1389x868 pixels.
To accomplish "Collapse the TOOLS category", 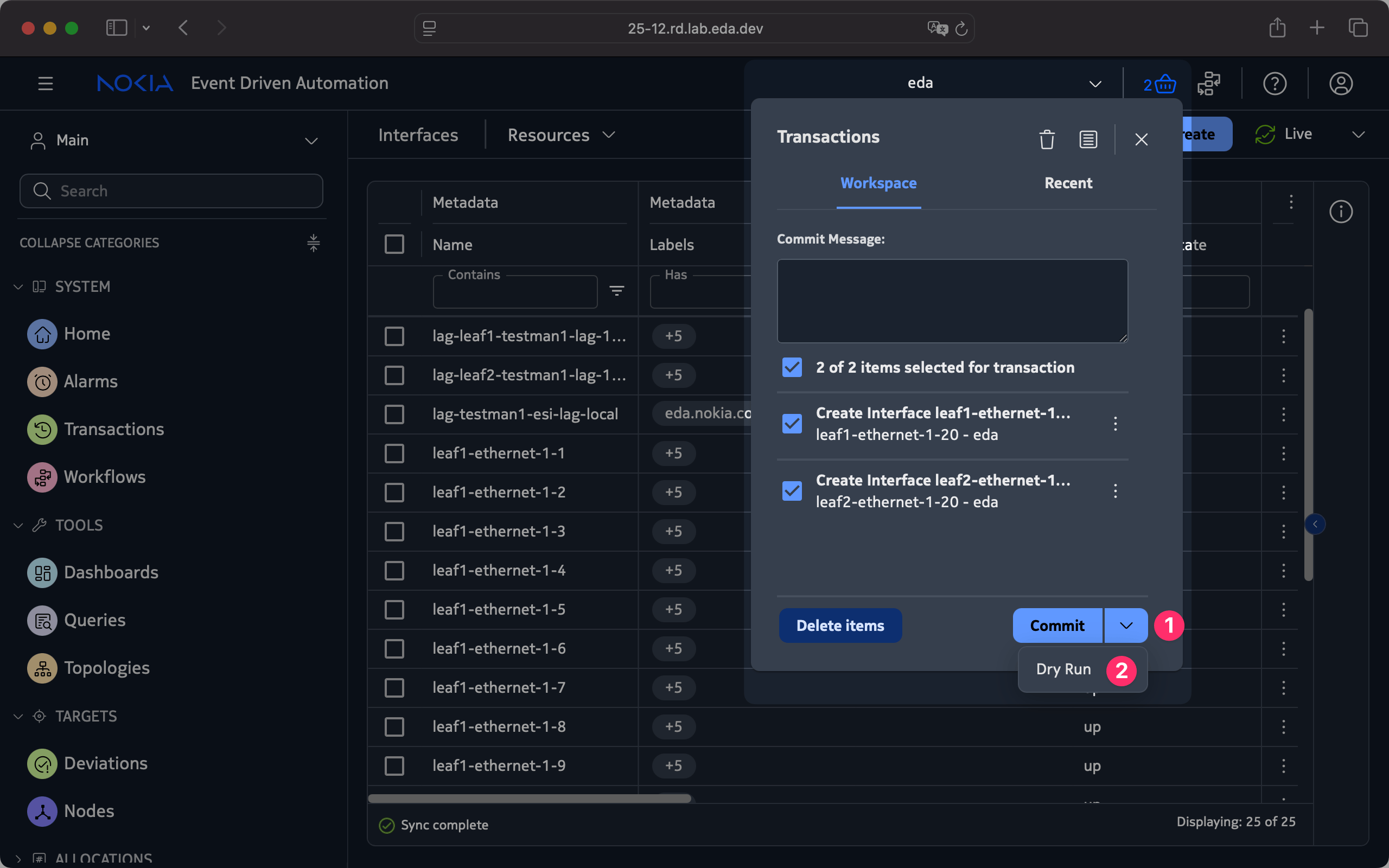I will pos(18,525).
